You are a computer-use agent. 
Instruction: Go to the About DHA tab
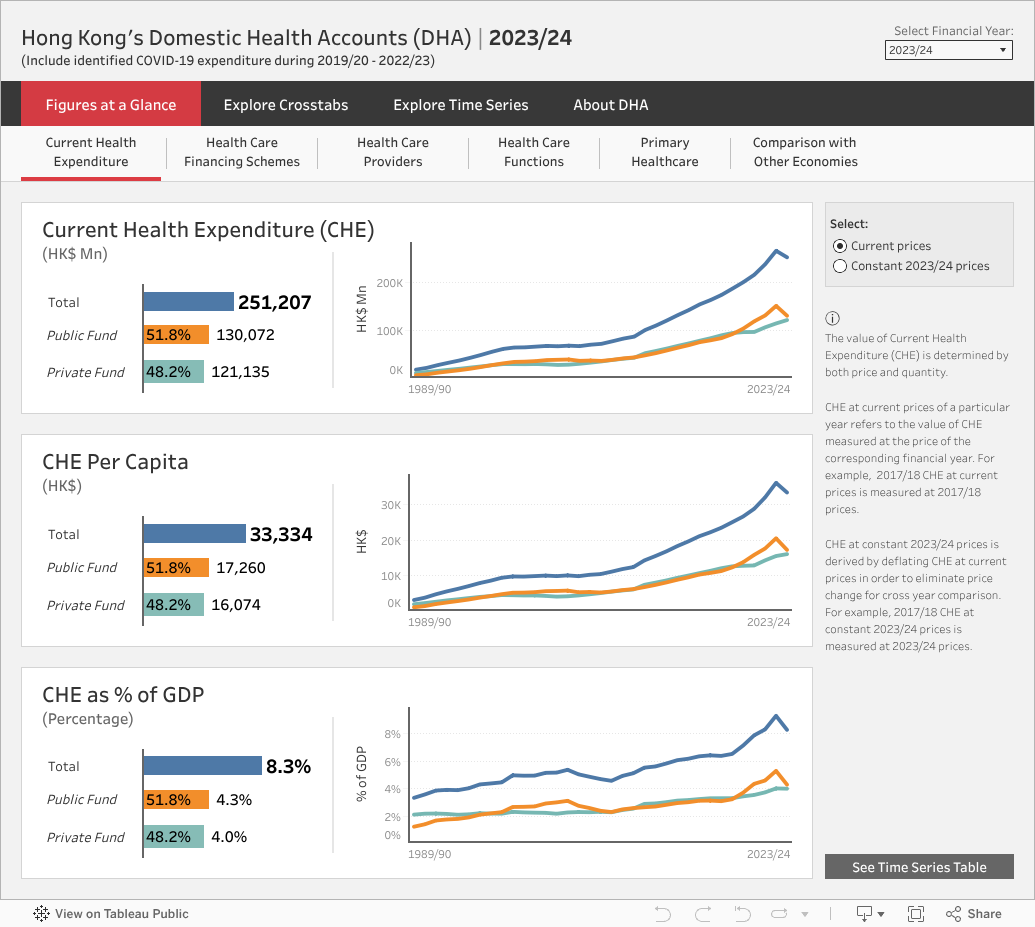pos(610,105)
